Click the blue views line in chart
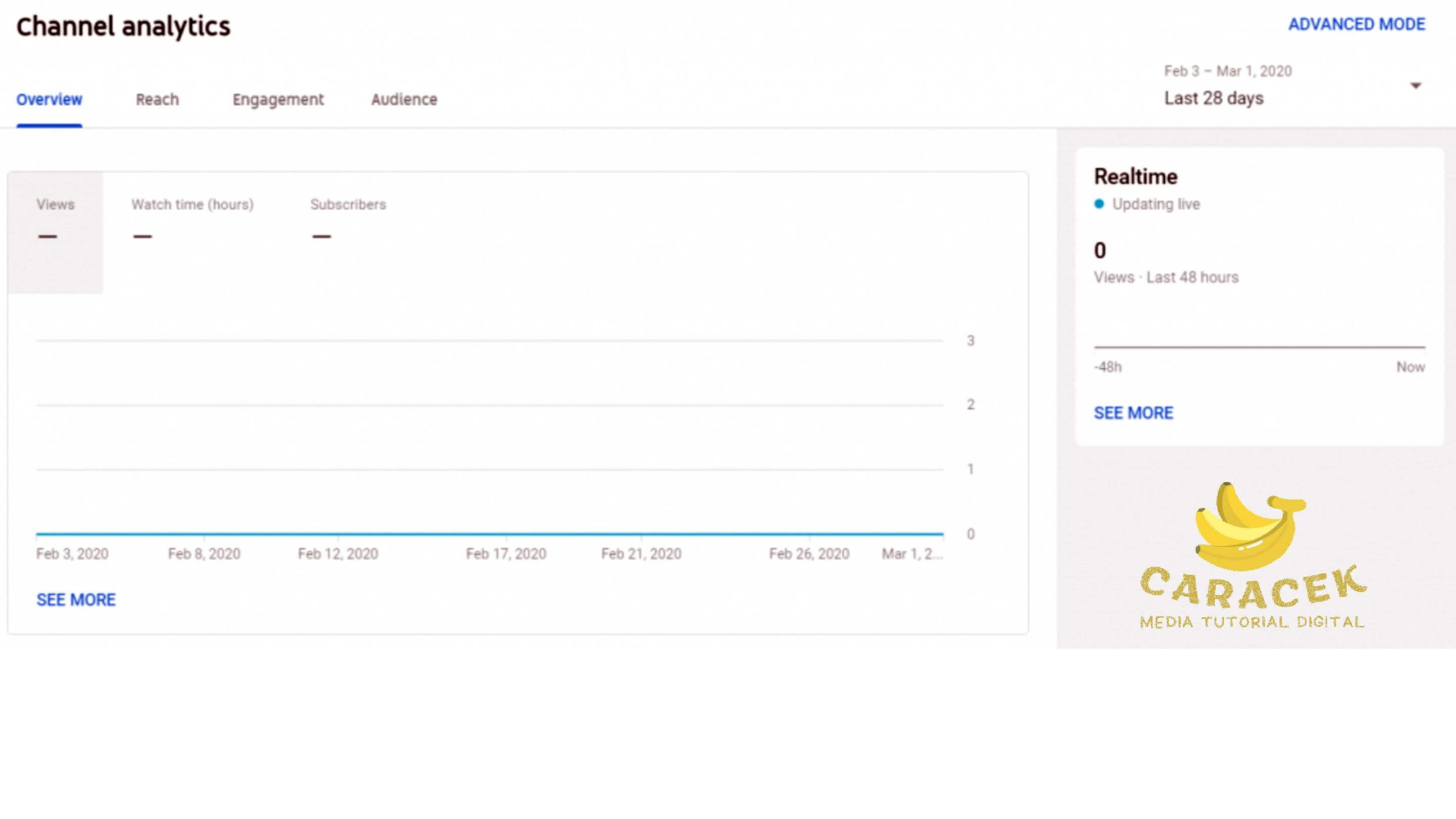The image size is (1456, 819). click(x=489, y=534)
